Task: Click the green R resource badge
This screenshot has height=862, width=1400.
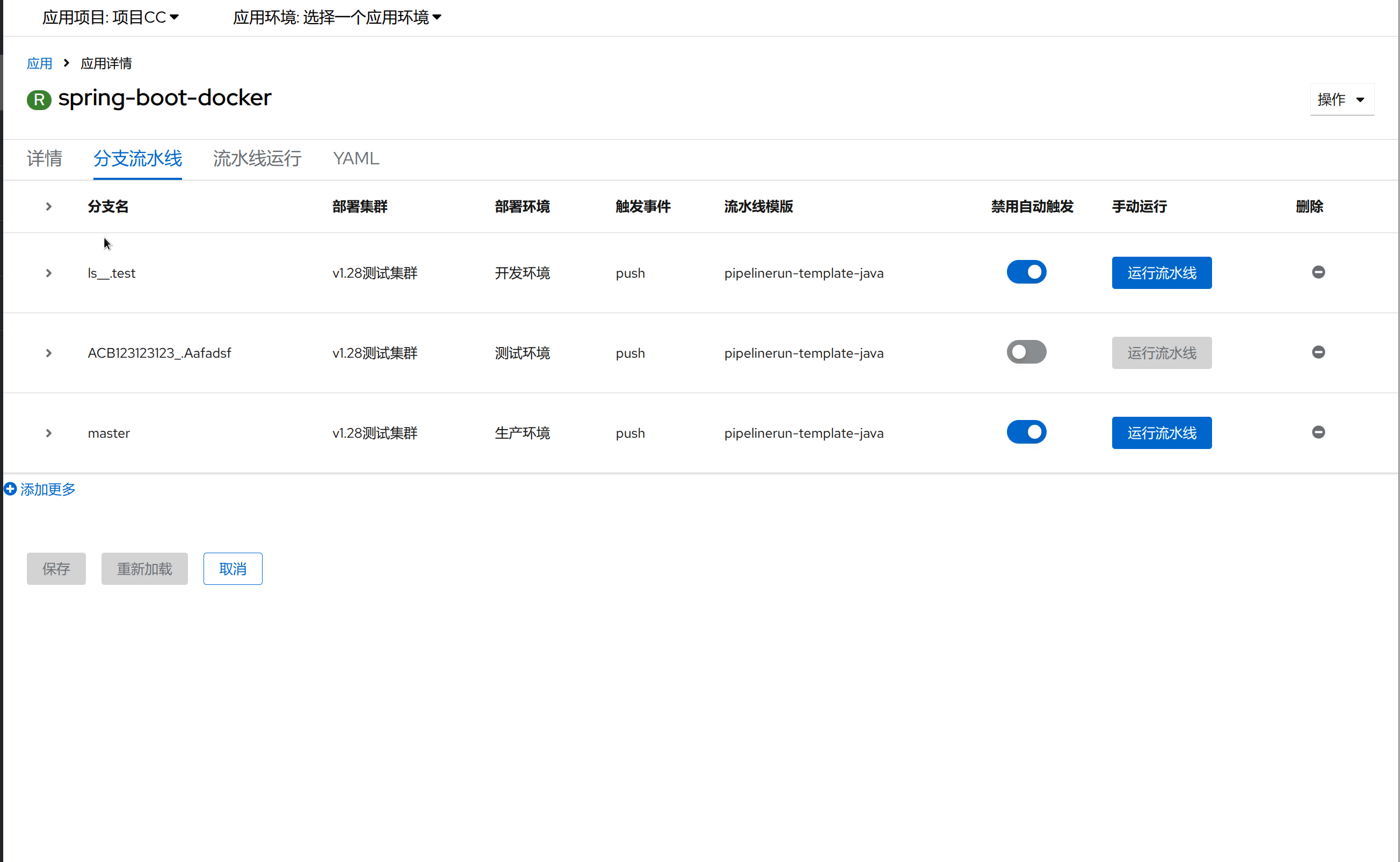Action: click(x=39, y=100)
